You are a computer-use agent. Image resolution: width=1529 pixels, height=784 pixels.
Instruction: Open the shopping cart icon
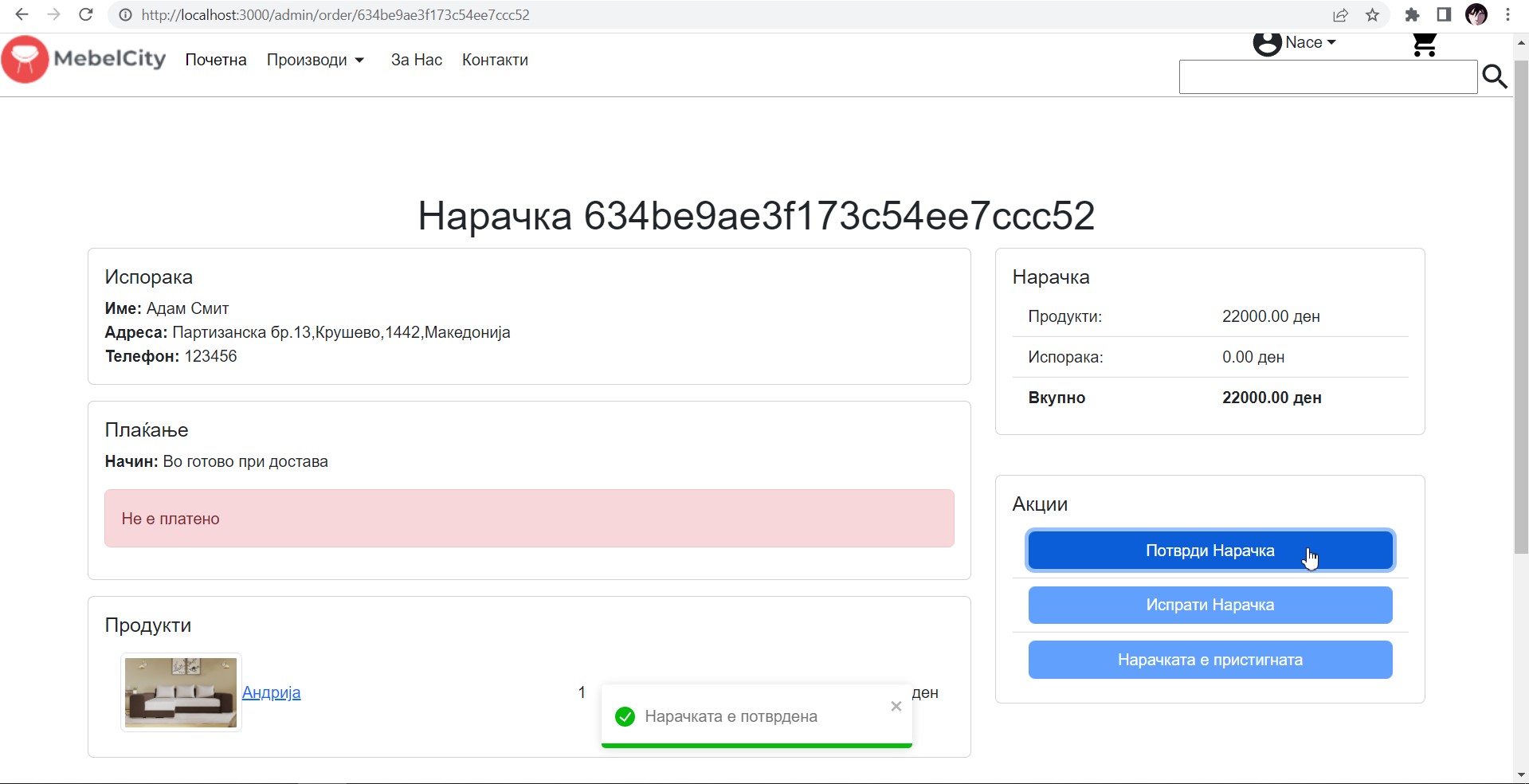[x=1424, y=44]
